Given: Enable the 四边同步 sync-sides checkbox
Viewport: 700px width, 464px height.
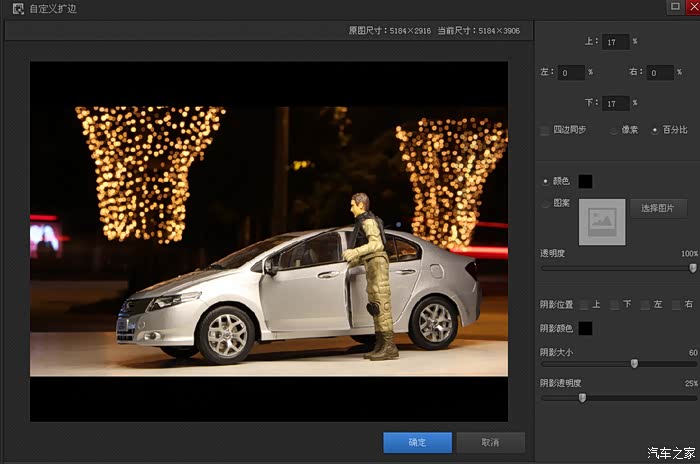Looking at the screenshot, I should coord(545,130).
